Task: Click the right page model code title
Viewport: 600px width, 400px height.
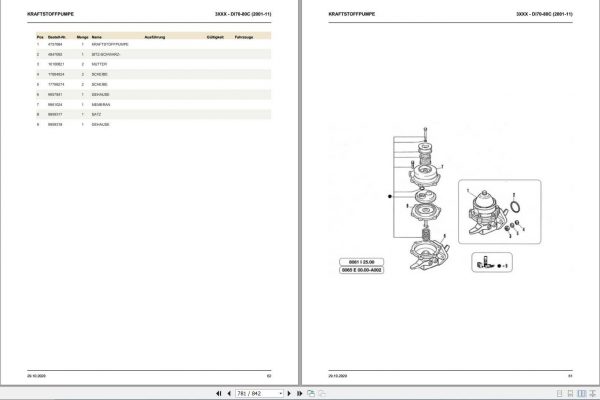Action: click(544, 14)
